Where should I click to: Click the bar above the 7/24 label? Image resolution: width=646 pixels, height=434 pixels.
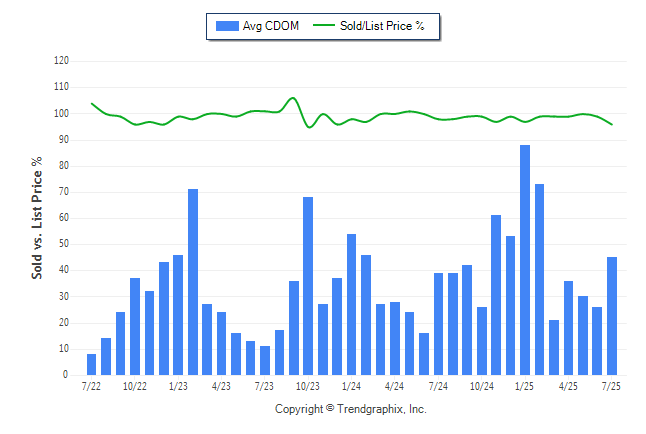pos(438,324)
